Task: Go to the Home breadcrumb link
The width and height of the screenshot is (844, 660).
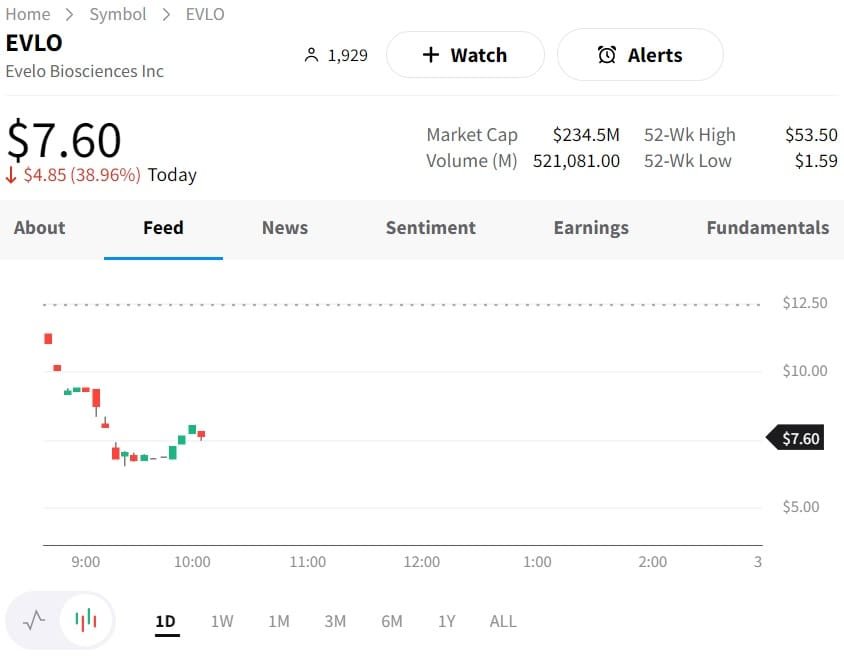Action: (28, 14)
